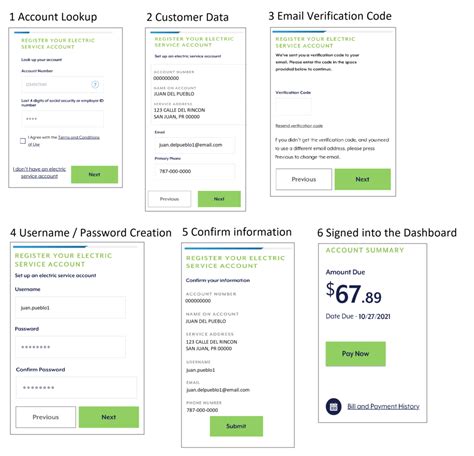This screenshot has height=456, width=474.
Task: Check the Terms and Conditions agreement box
Action: pos(23,141)
